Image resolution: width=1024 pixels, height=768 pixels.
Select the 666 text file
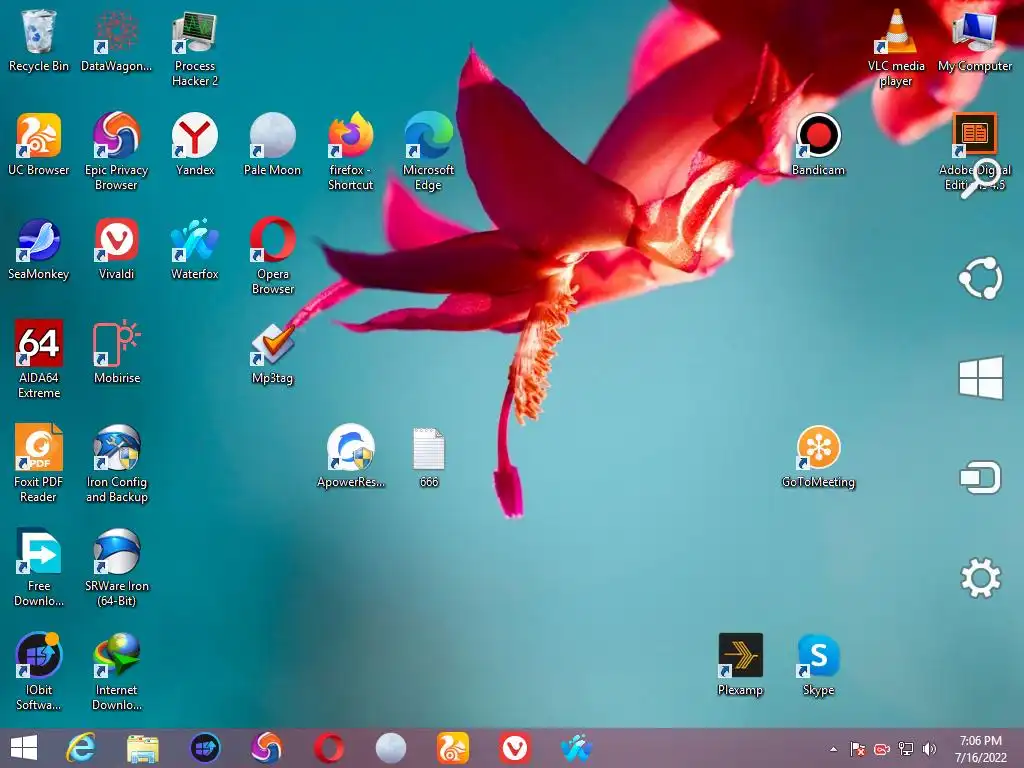click(x=428, y=457)
